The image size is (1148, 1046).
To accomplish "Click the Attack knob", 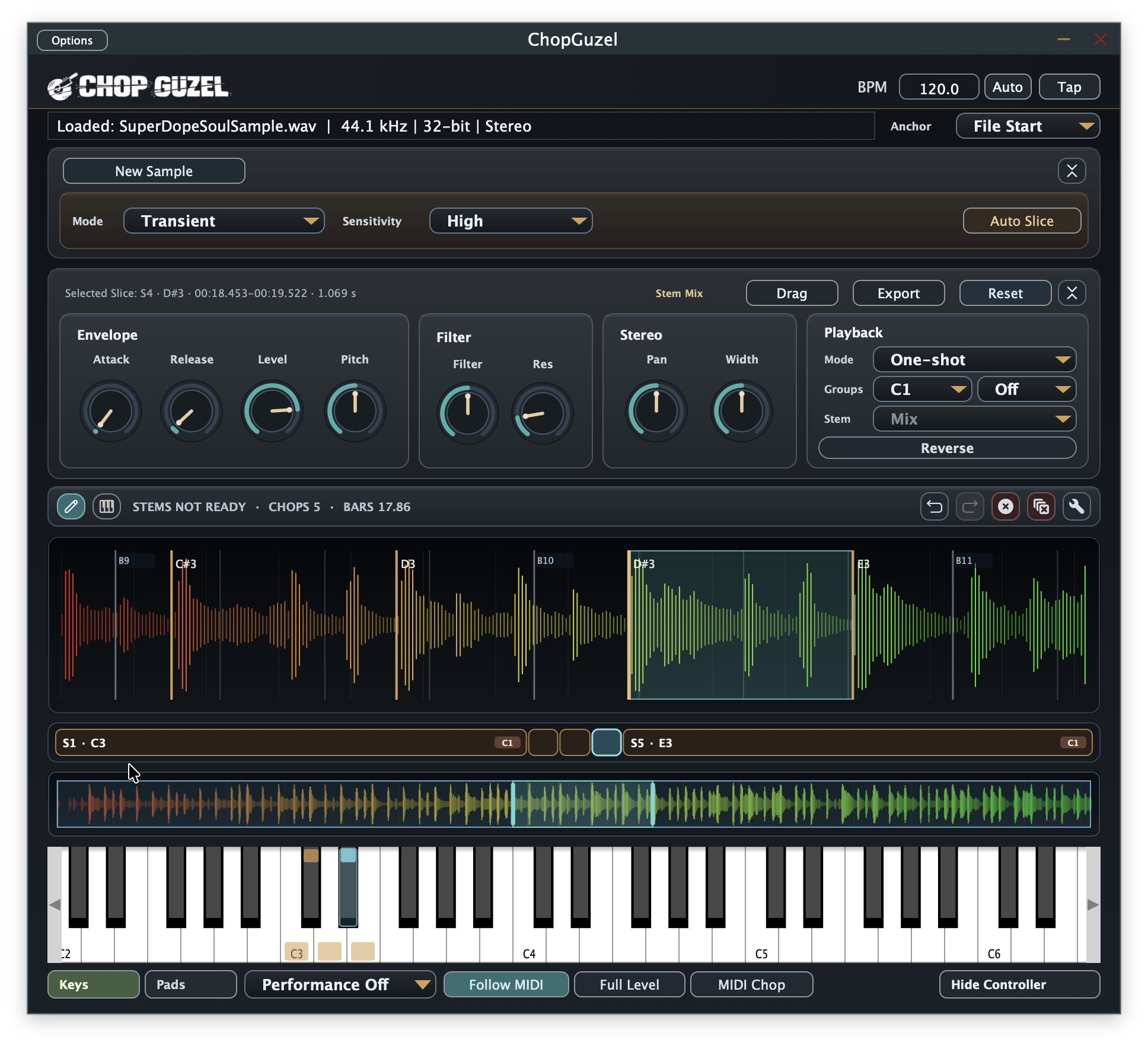I will (111, 411).
